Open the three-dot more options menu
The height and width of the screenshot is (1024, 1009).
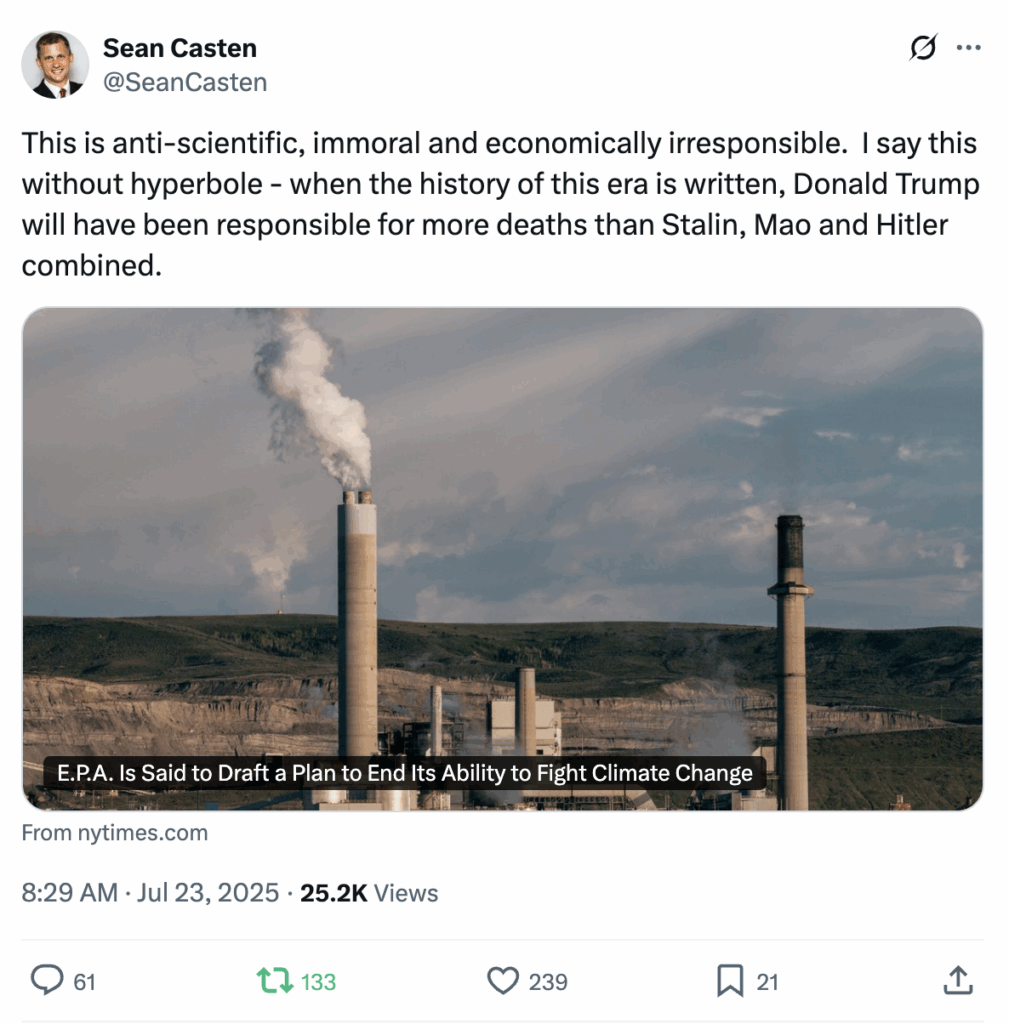coord(969,47)
